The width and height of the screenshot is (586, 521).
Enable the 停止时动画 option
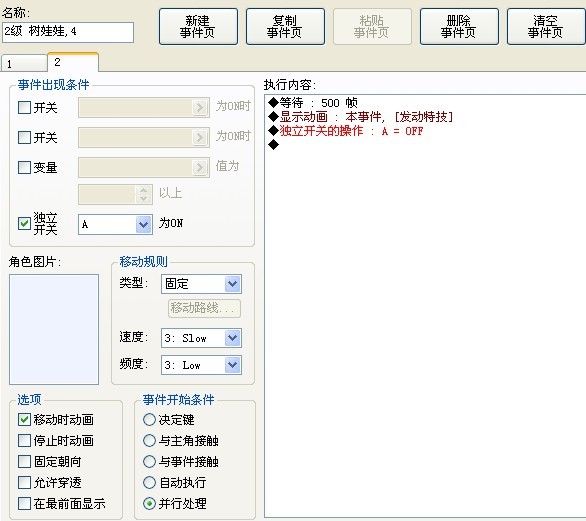tap(24, 440)
